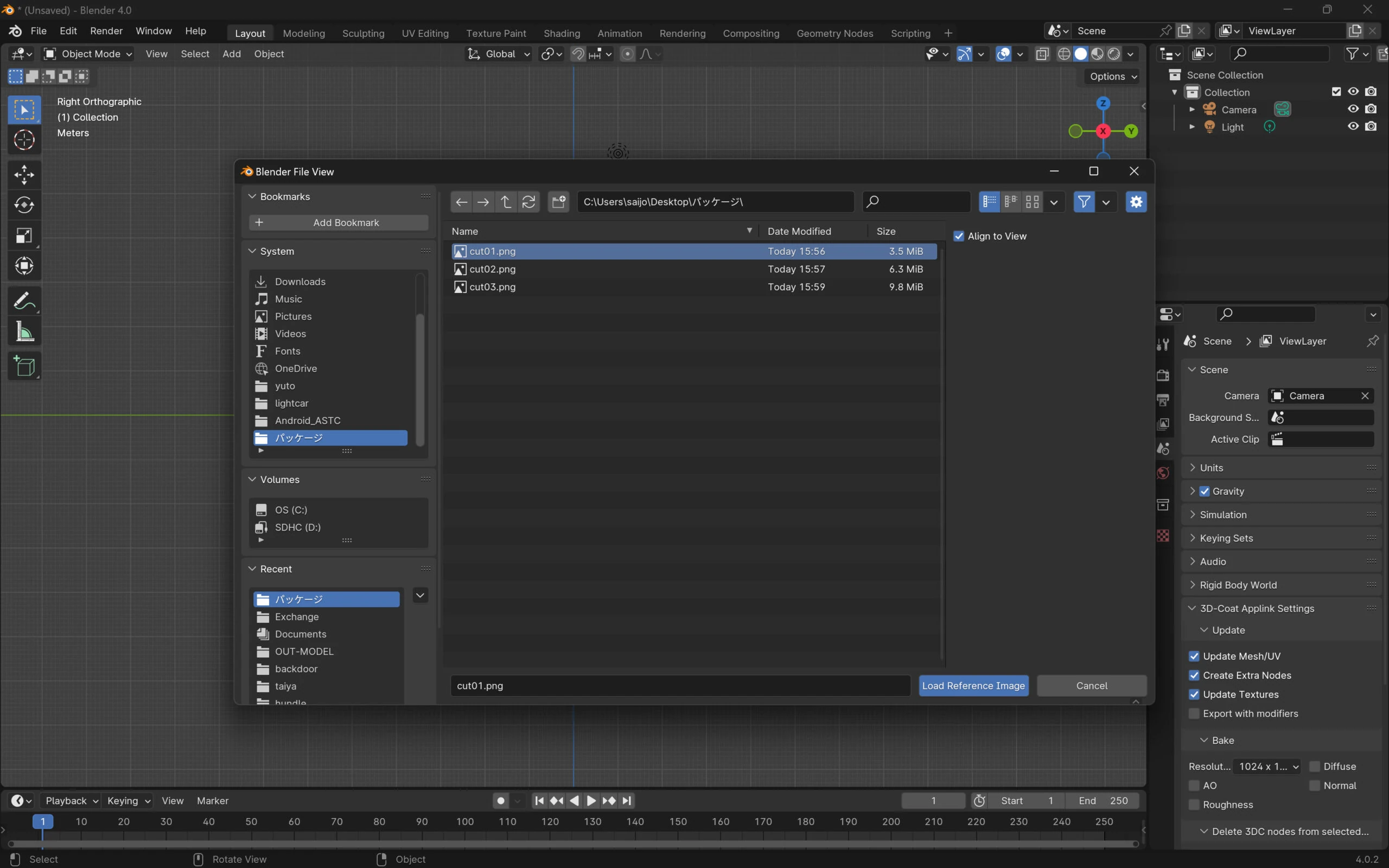Screen dimensions: 1389x868
Task: Click the refresh file list icon
Action: pyautogui.click(x=528, y=202)
